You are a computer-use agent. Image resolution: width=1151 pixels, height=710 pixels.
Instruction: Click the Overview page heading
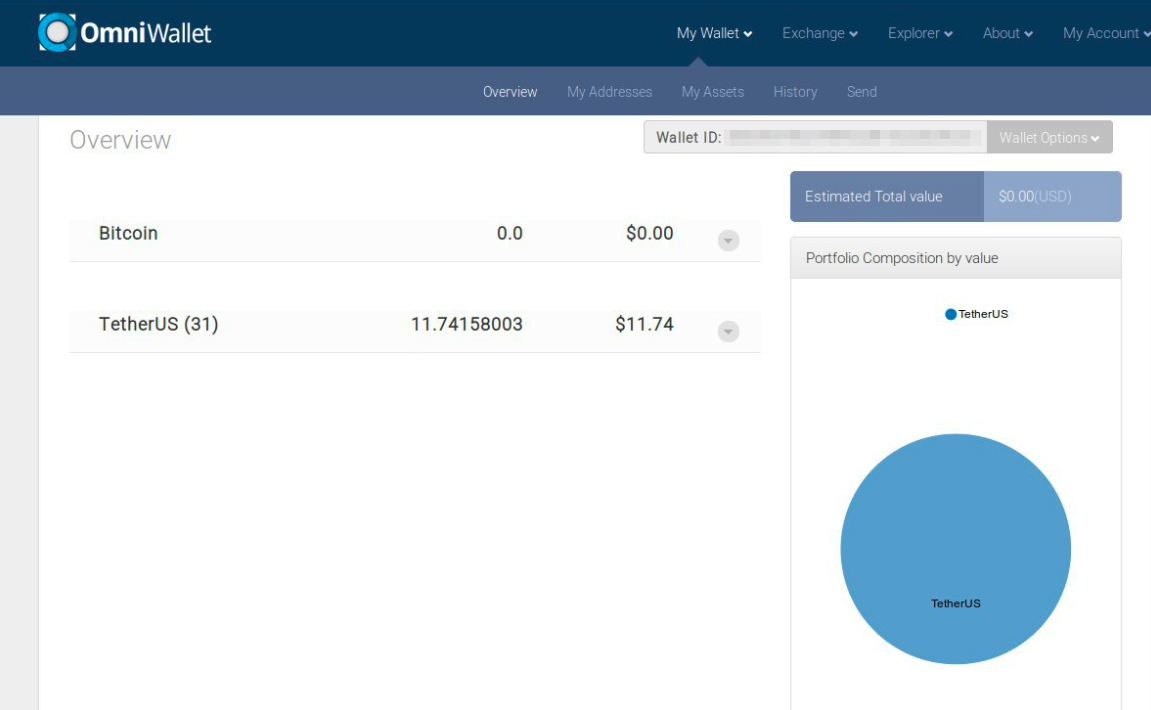point(120,140)
